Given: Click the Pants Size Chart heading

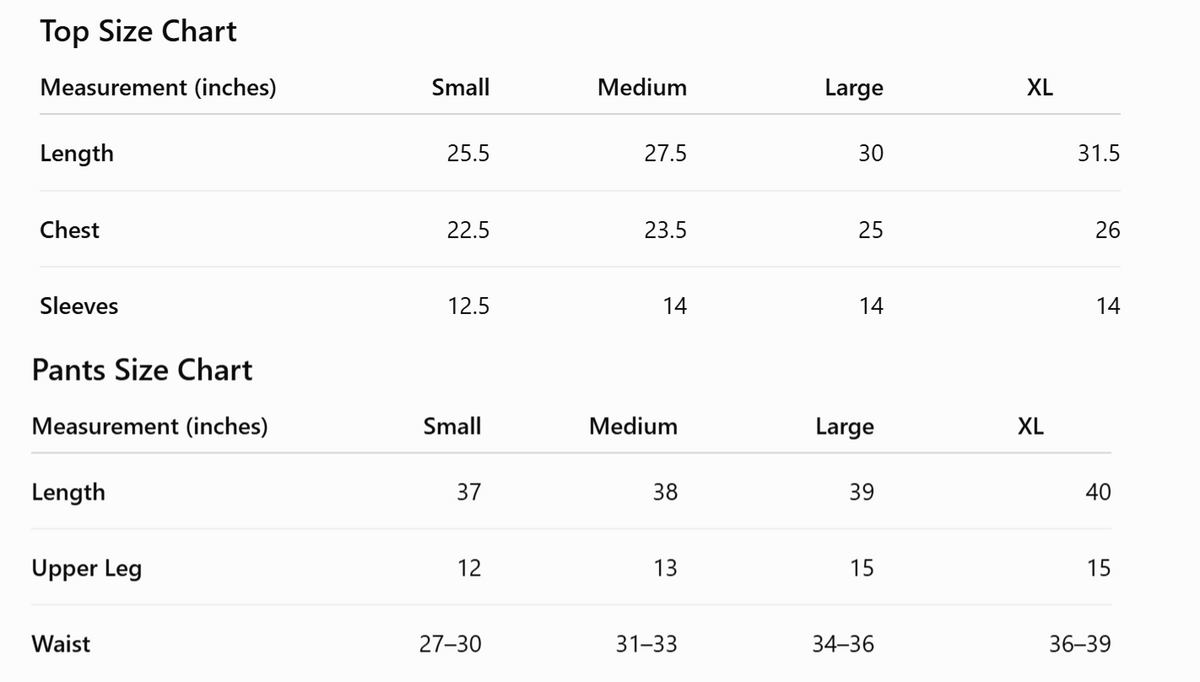Looking at the screenshot, I should pyautogui.click(x=142, y=370).
